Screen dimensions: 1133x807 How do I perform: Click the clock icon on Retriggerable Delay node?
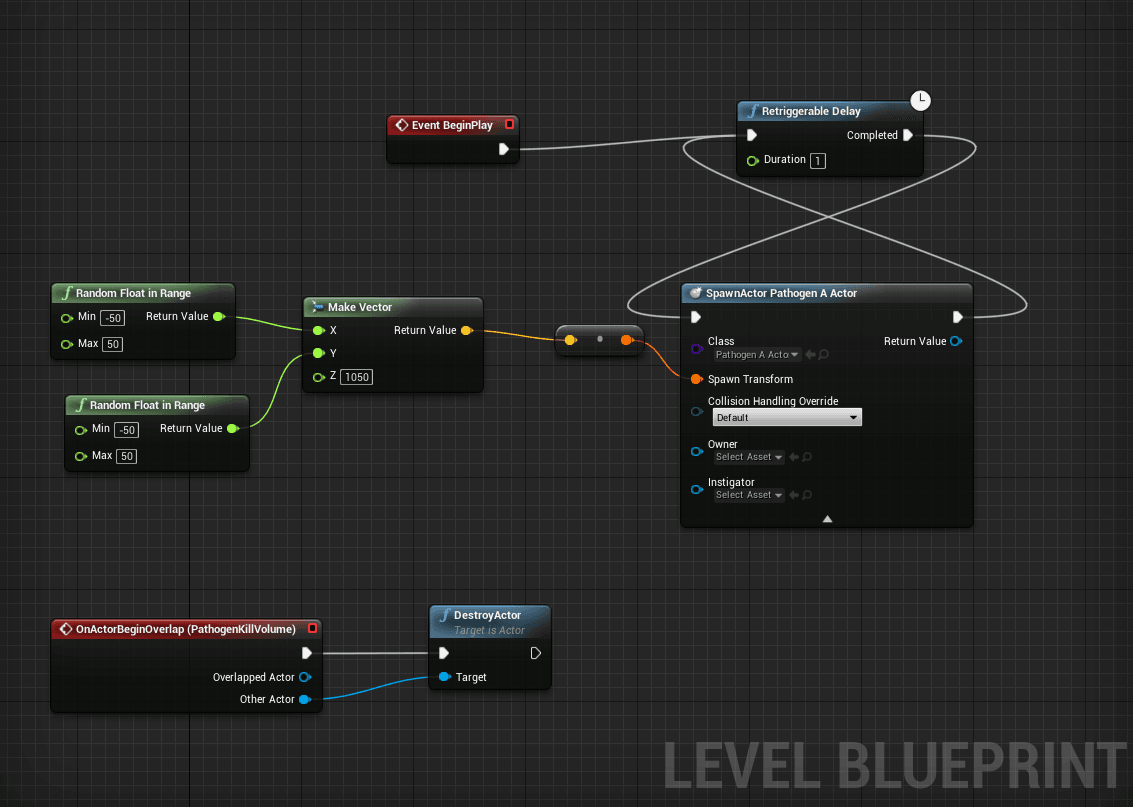pos(920,100)
